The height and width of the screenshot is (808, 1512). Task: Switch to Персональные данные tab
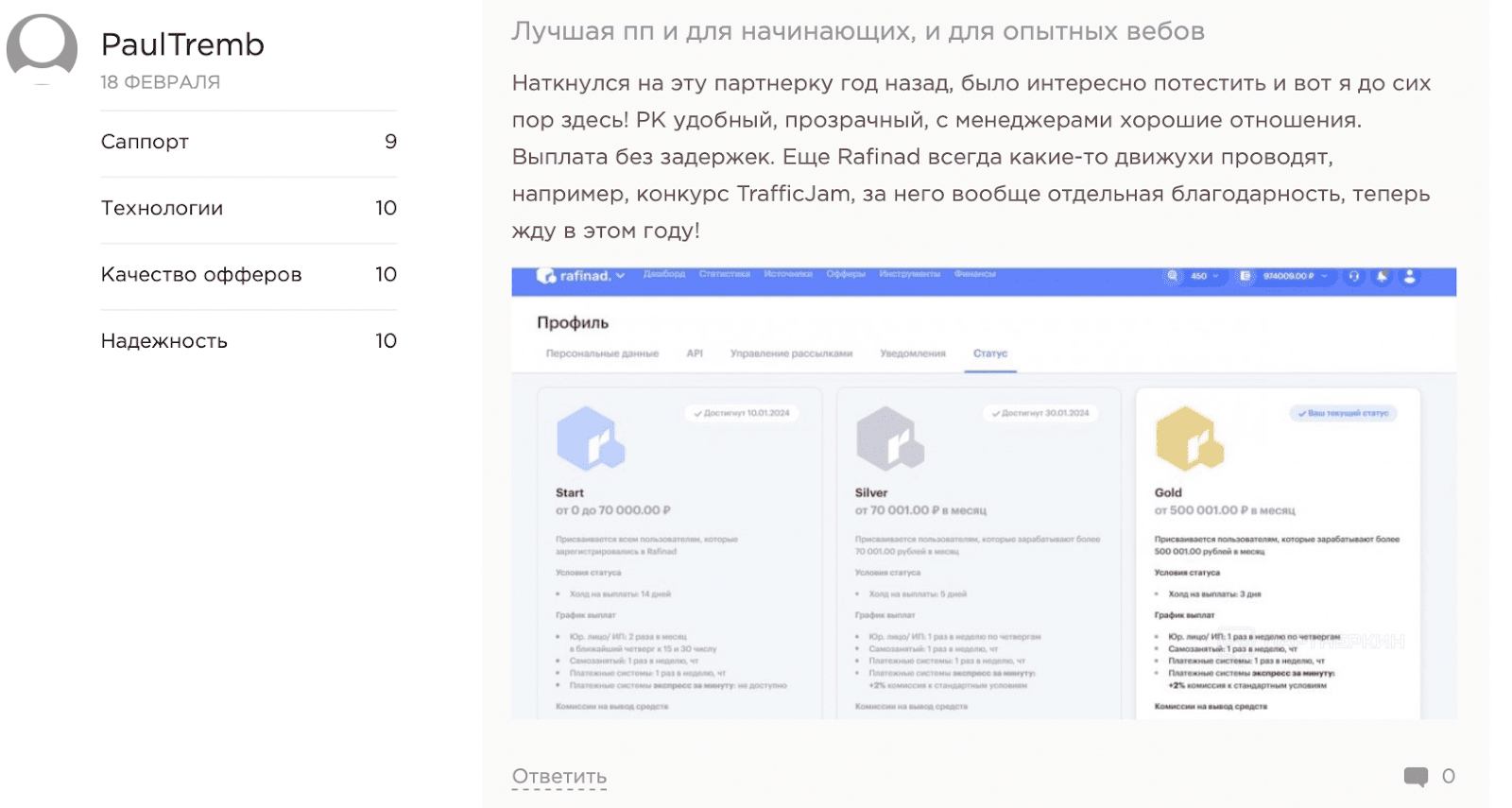pyautogui.click(x=602, y=353)
